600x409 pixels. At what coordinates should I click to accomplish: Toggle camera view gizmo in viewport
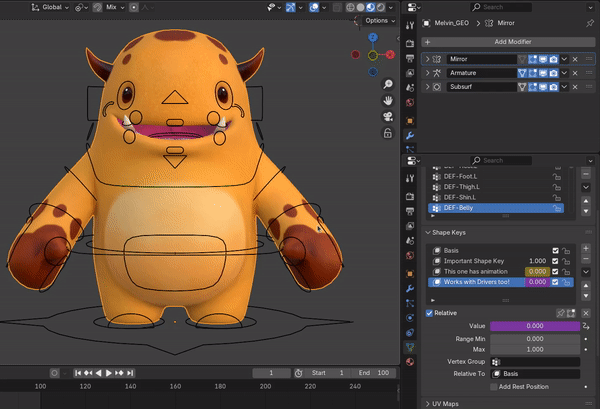[388, 117]
